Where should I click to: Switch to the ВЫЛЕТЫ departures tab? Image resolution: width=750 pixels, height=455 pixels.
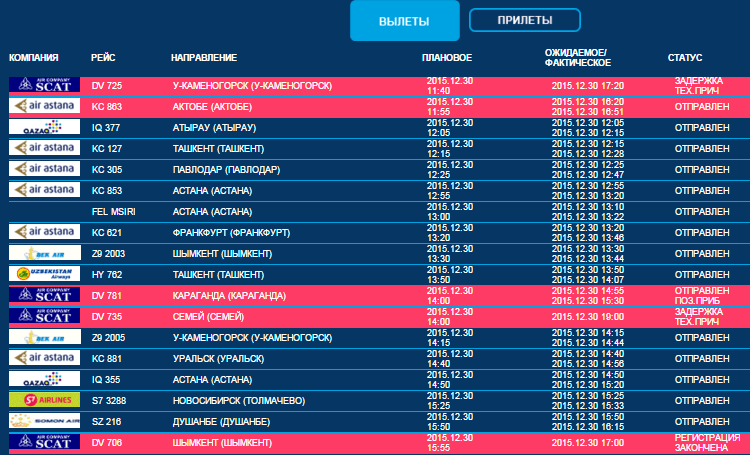pos(404,21)
